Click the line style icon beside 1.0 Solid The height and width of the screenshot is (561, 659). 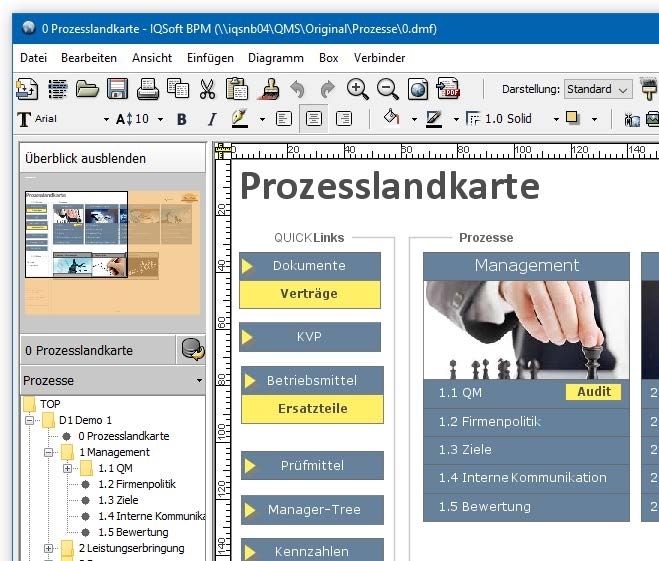tap(473, 119)
